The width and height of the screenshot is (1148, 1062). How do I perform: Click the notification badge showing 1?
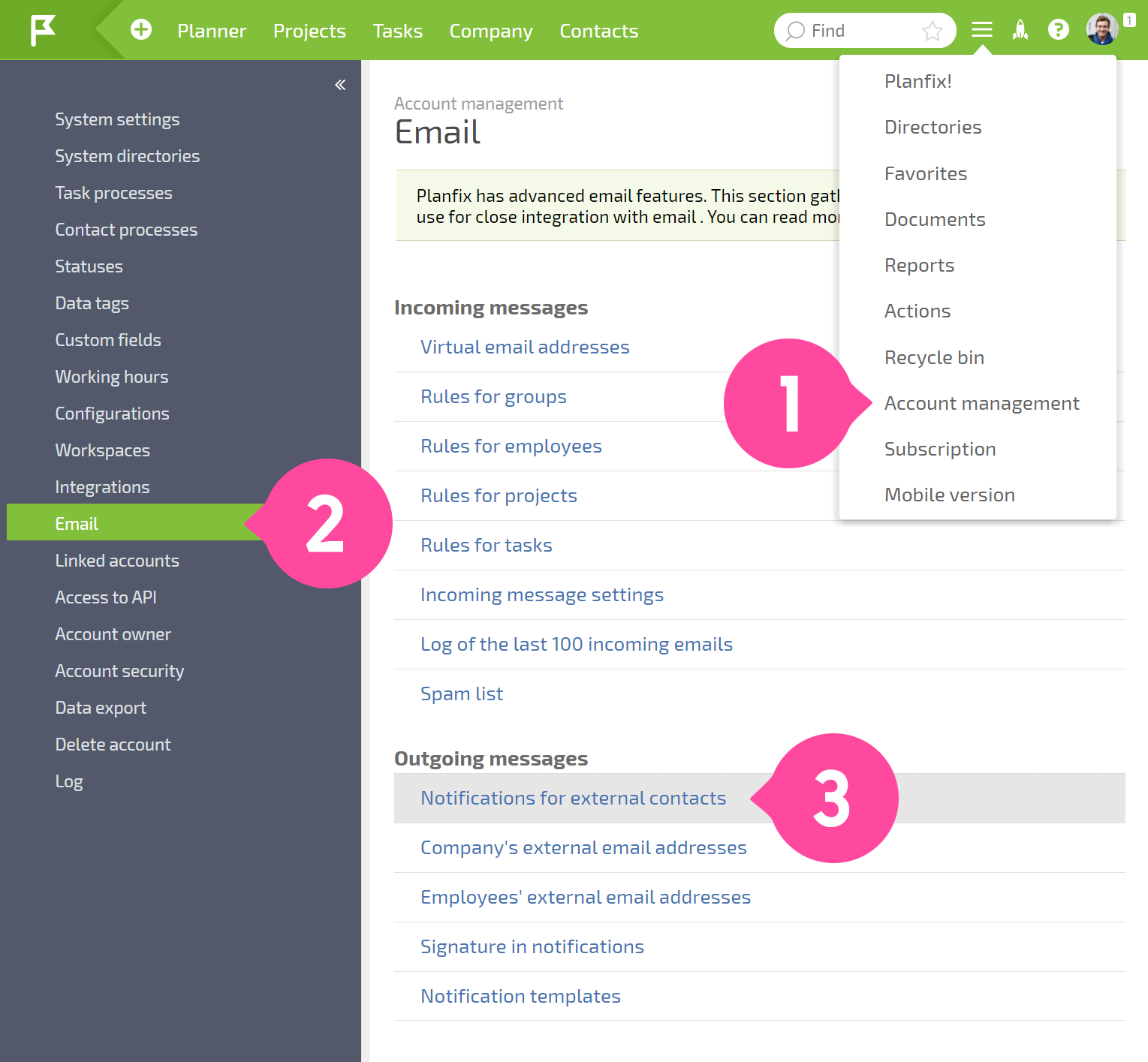click(1129, 20)
